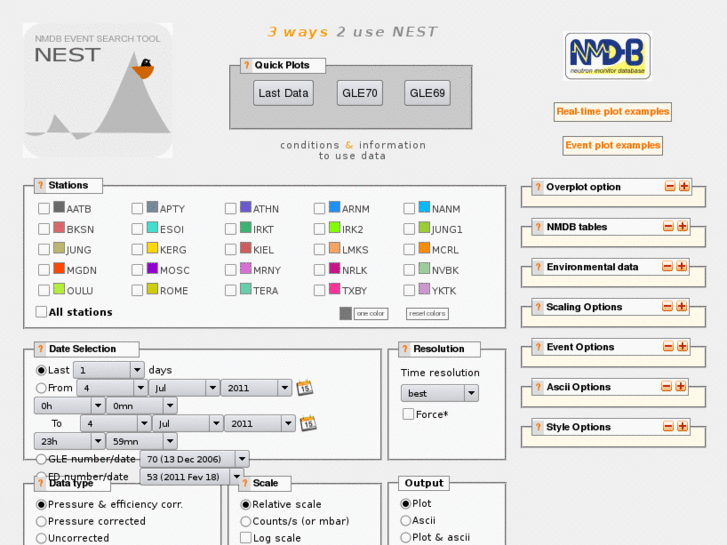Collapse Environmental data with minus icon
This screenshot has height=545, width=727.
coord(667,266)
